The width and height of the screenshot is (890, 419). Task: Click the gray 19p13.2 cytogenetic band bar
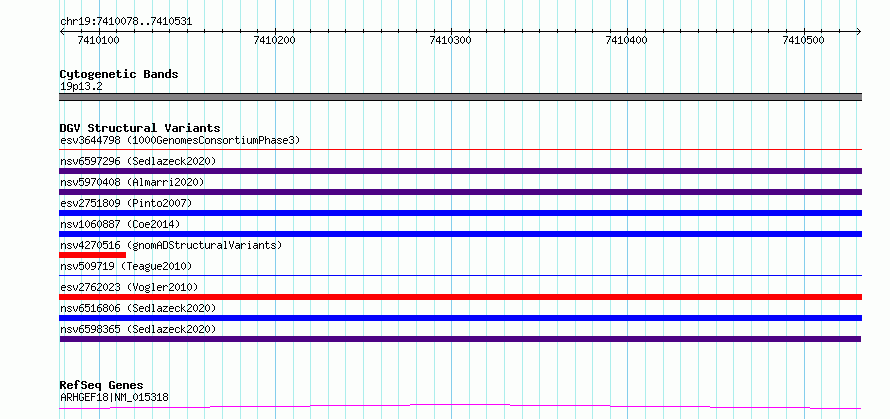coord(460,97)
